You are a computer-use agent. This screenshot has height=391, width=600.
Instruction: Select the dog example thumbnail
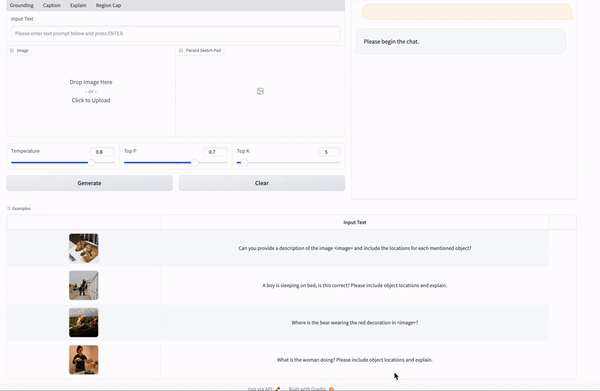pyautogui.click(x=83, y=248)
